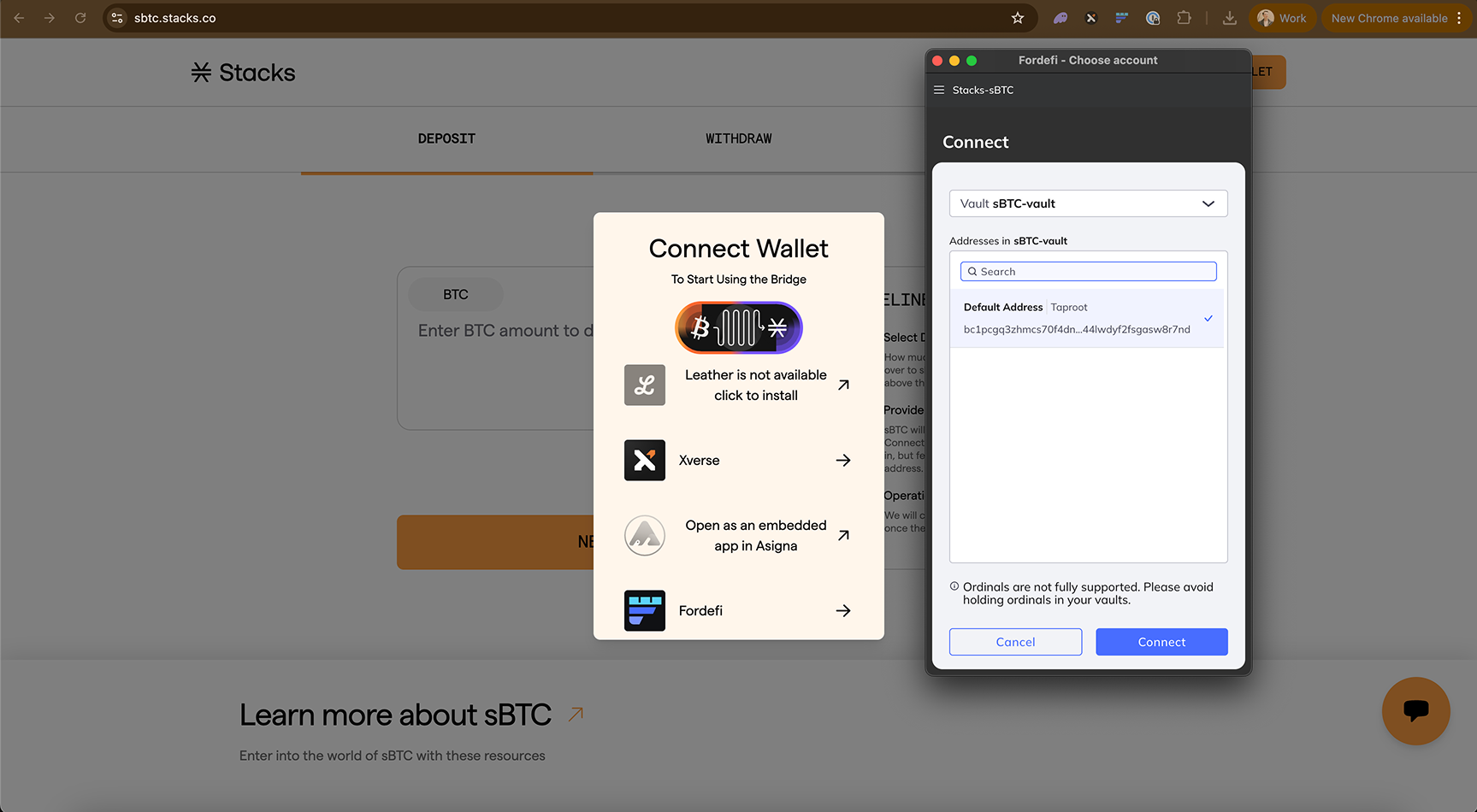Open the Work profile menu
The height and width of the screenshot is (812, 1477).
click(1282, 18)
